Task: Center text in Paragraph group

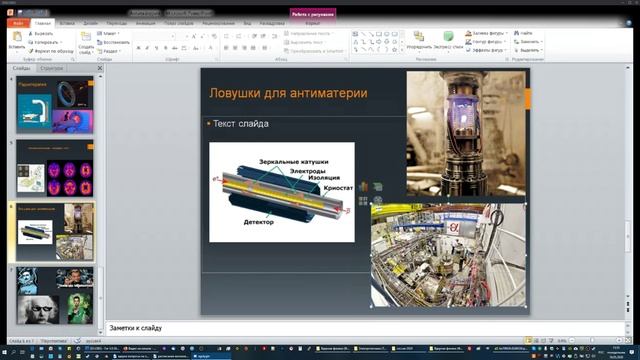Action: pyautogui.click(x=235, y=48)
